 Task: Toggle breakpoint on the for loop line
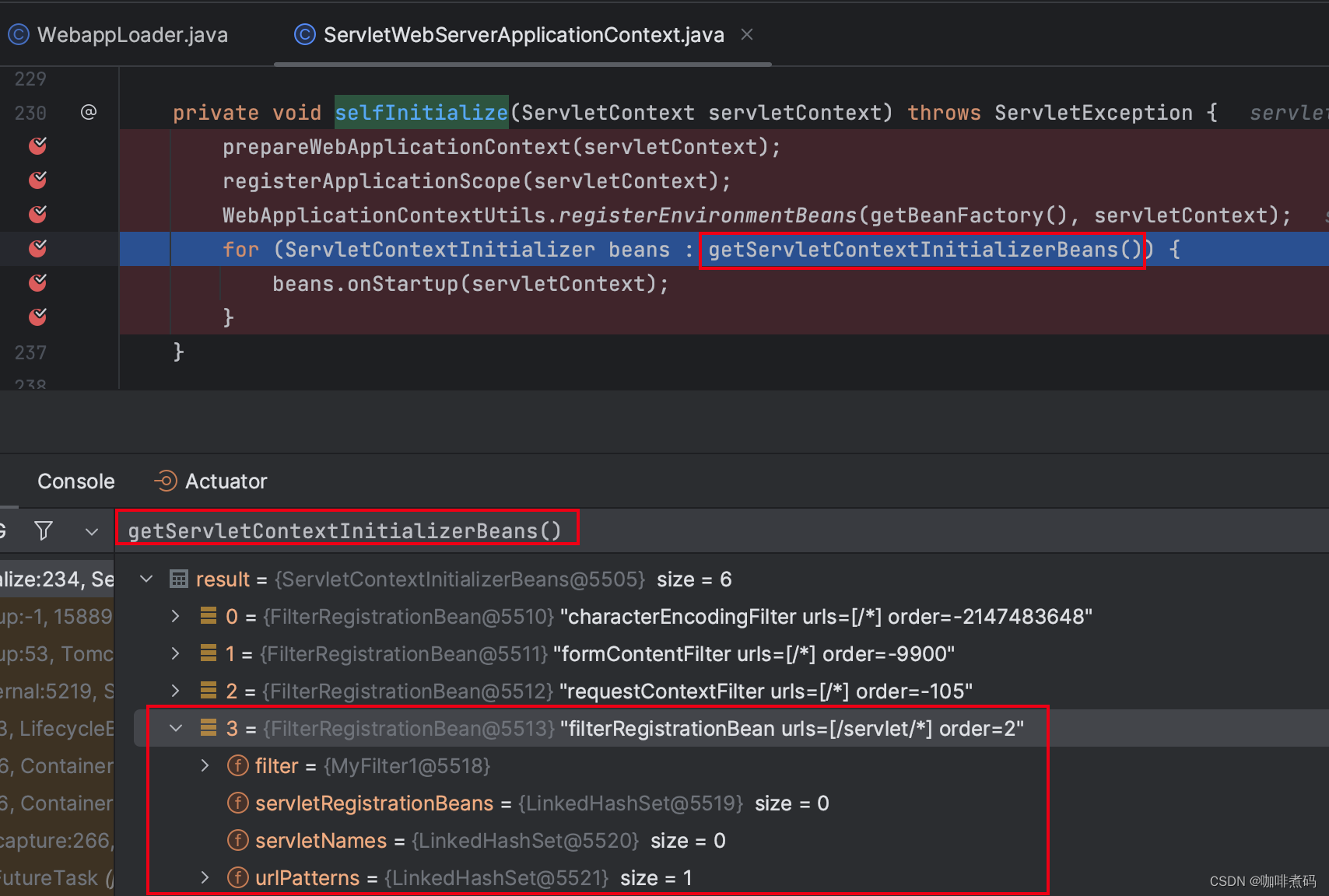click(x=37, y=249)
